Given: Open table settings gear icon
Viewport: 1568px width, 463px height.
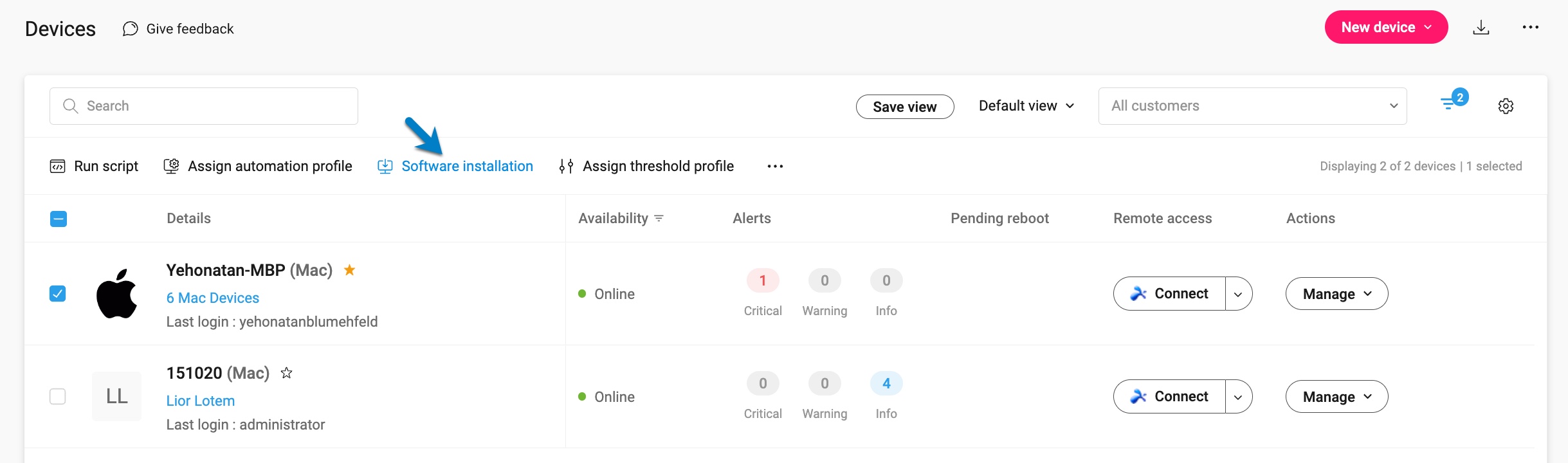Looking at the screenshot, I should pyautogui.click(x=1506, y=106).
